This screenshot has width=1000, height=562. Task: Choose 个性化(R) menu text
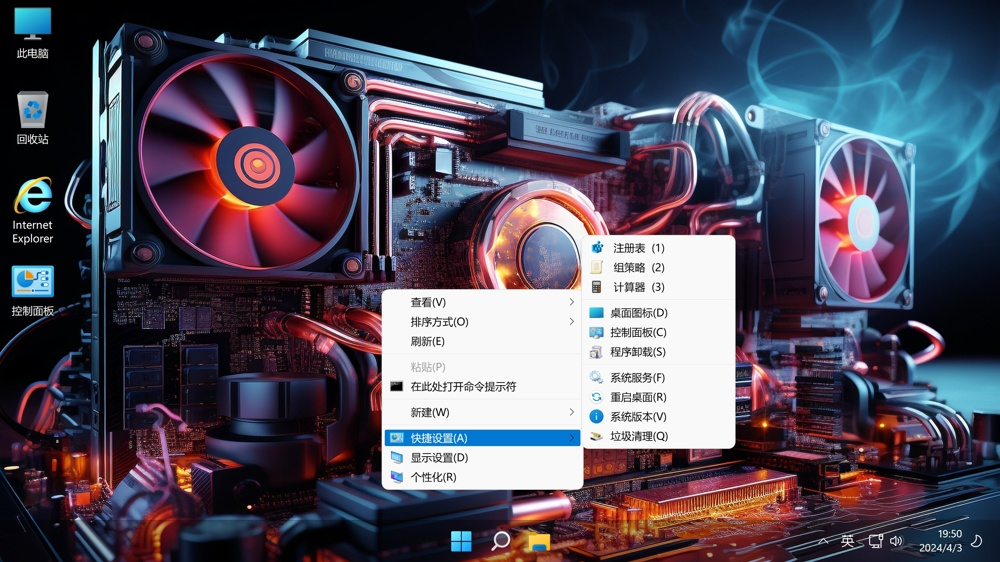(x=434, y=477)
